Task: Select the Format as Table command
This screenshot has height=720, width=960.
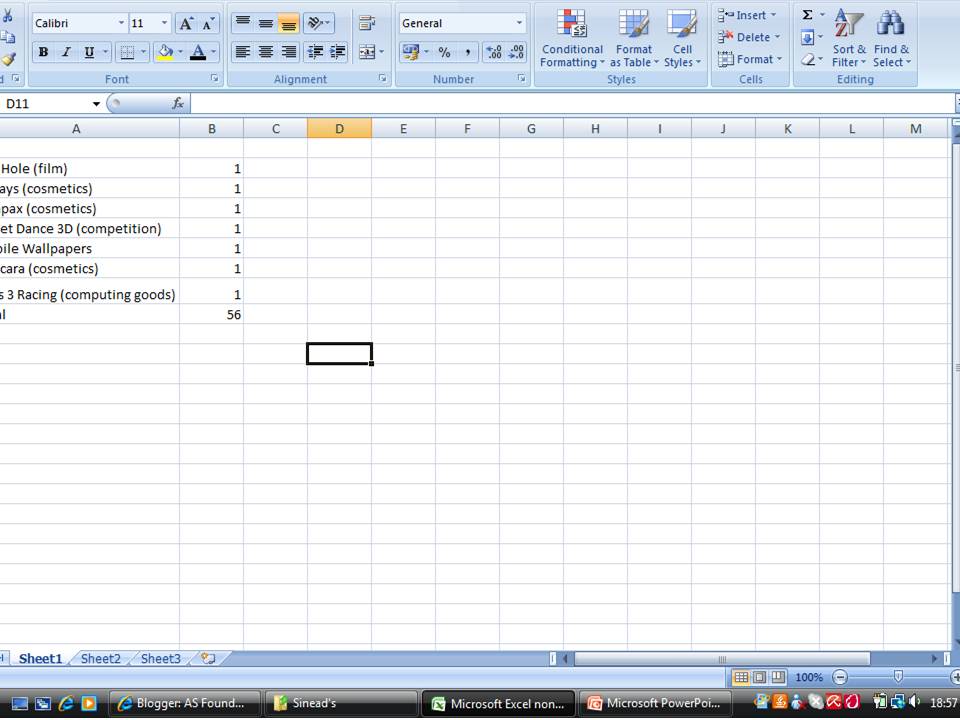Action: coord(634,40)
